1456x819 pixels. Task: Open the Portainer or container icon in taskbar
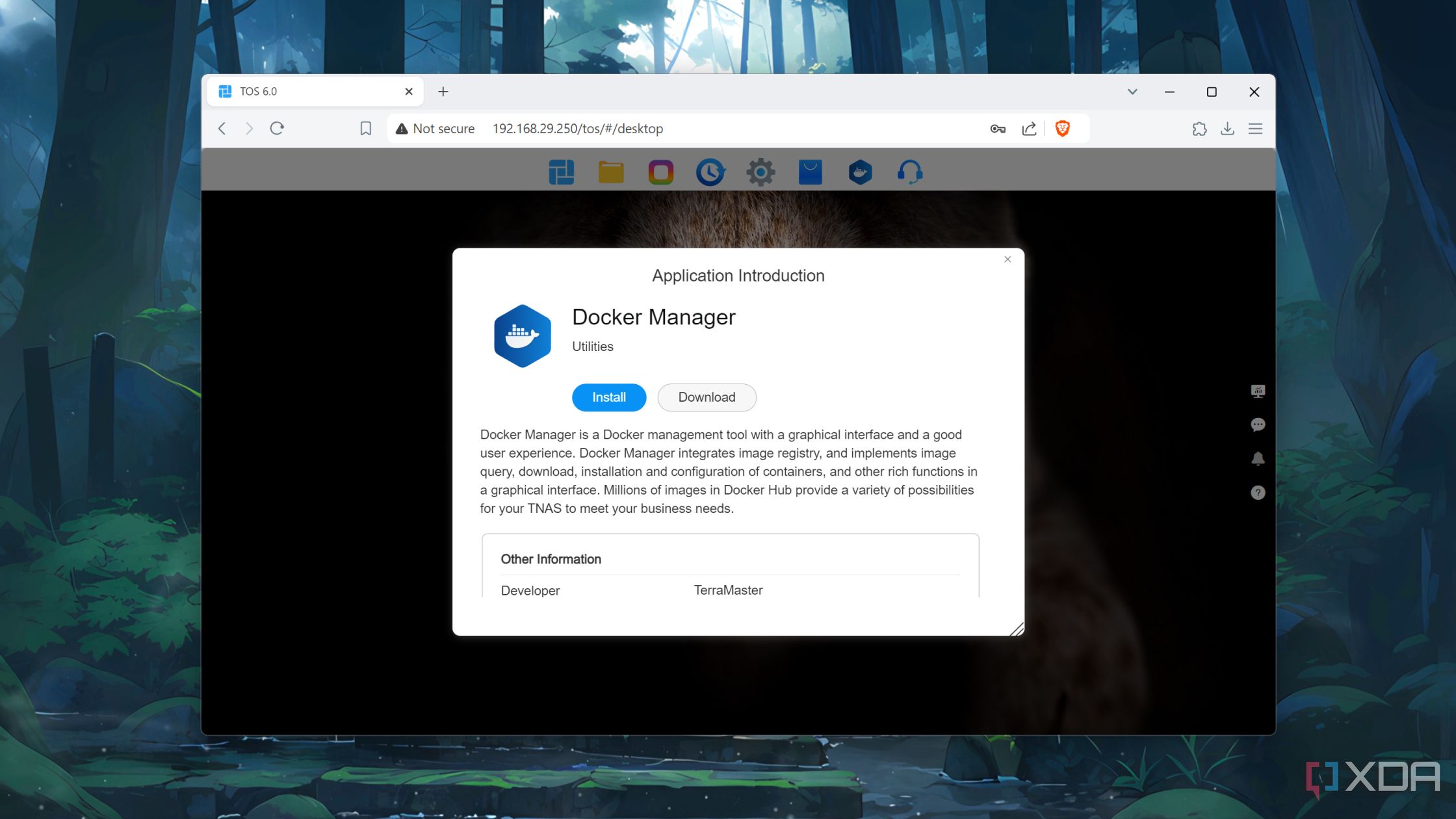859,171
